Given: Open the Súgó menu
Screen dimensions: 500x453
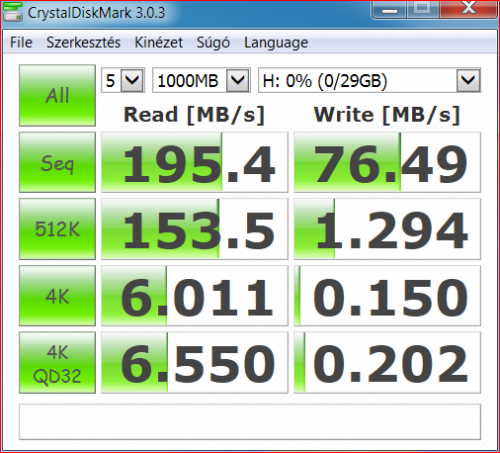Looking at the screenshot, I should 213,43.
